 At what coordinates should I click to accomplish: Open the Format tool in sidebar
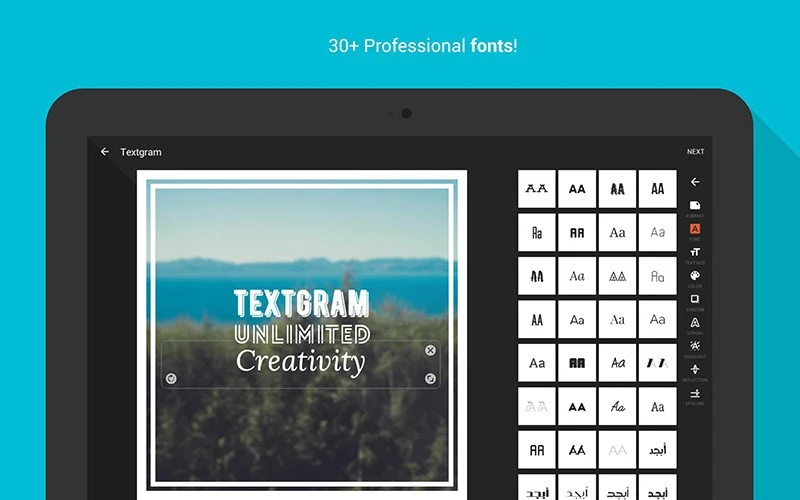[x=695, y=206]
